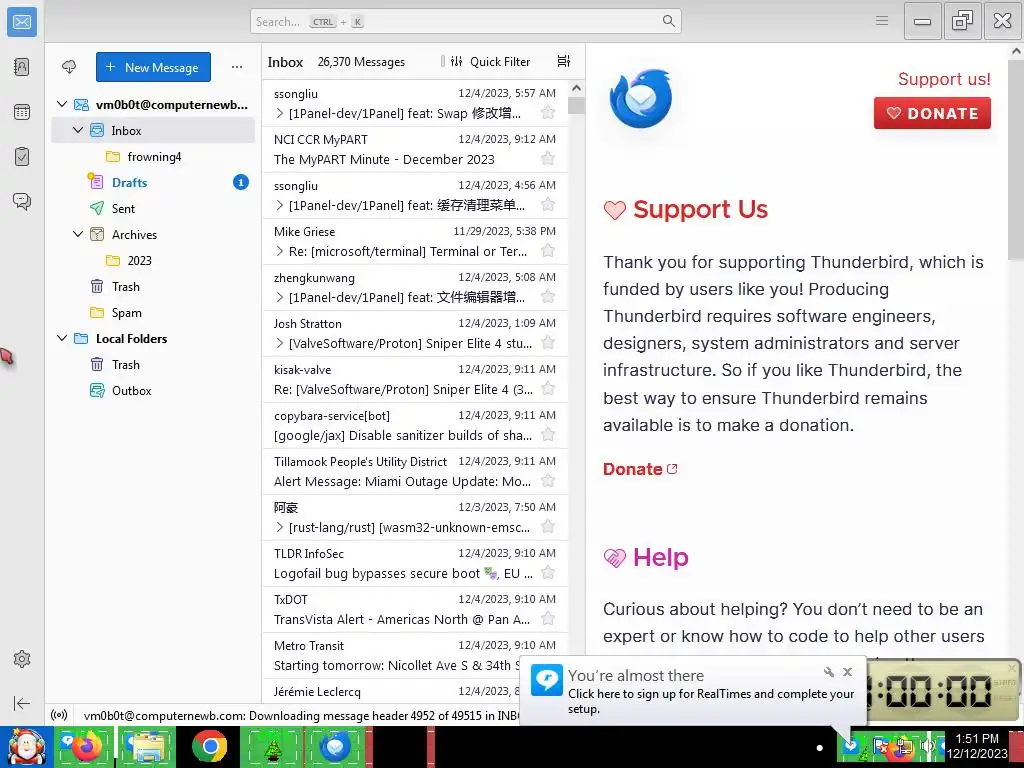Click Get Messages cloud icon
The image size is (1024, 768).
tap(69, 67)
